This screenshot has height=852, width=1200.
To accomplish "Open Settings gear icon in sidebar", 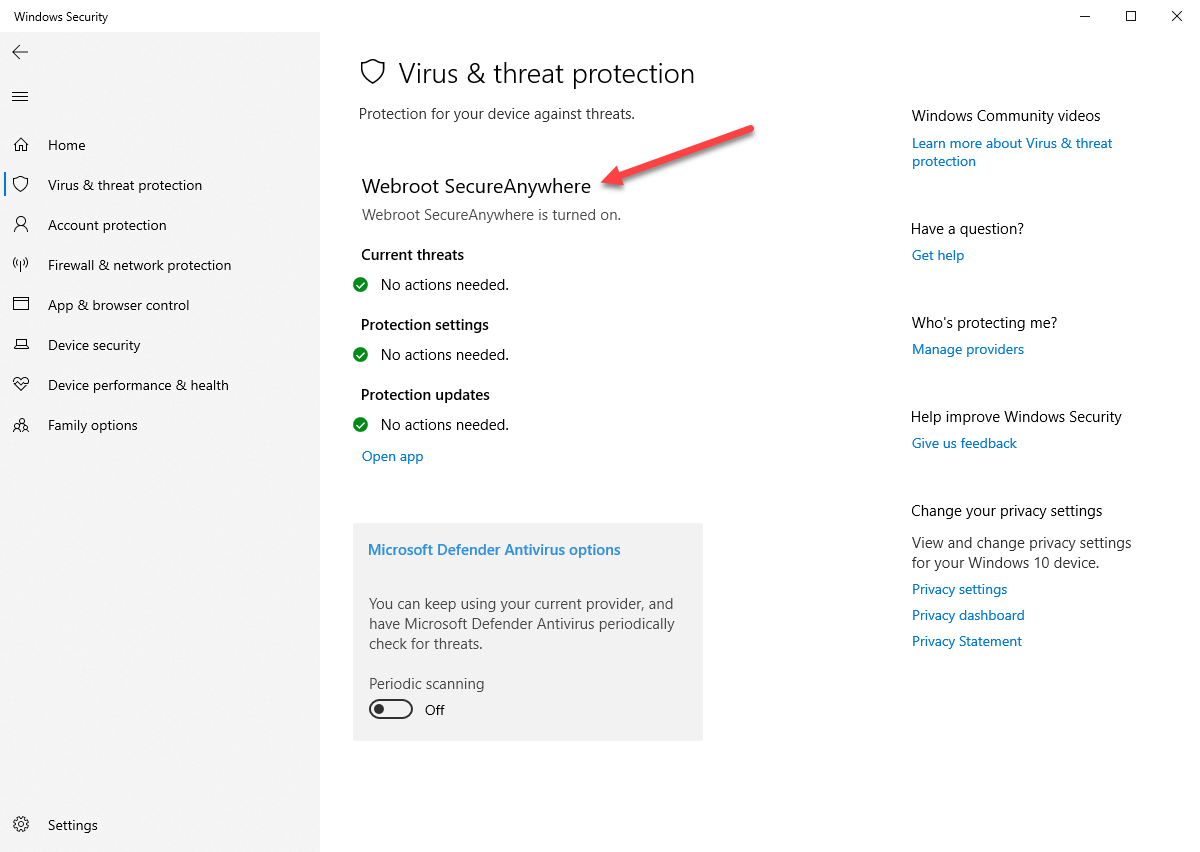I will [x=21, y=825].
